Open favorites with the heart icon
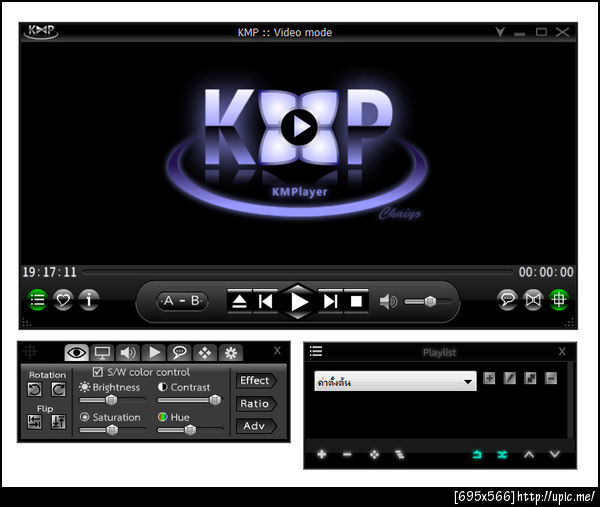 point(63,300)
